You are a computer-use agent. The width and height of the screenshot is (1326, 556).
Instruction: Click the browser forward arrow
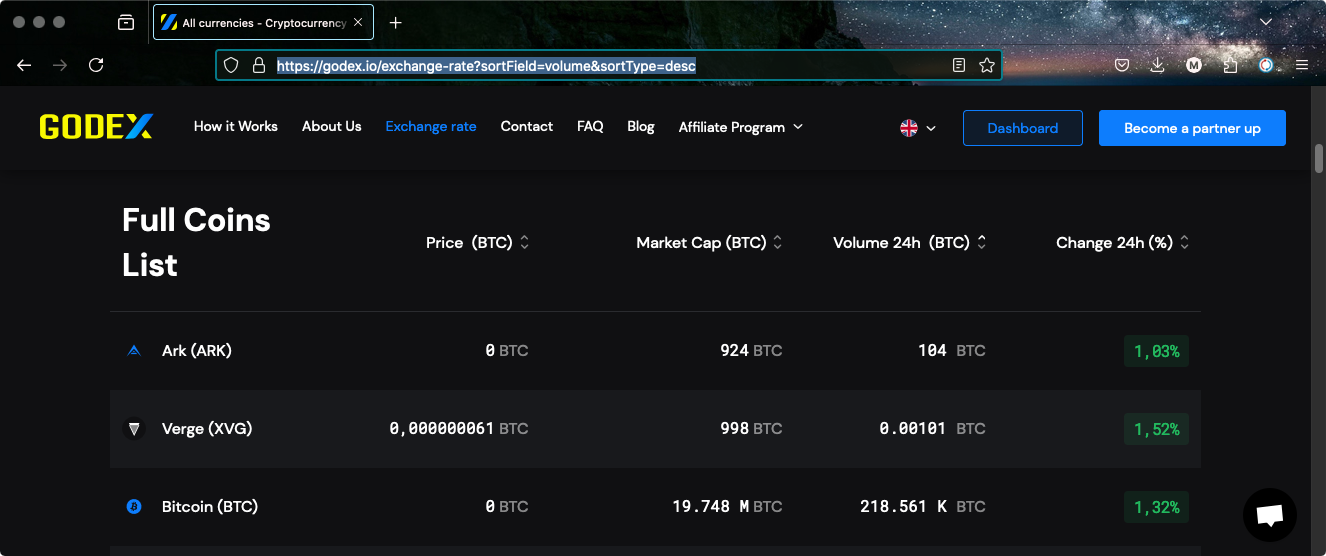pos(60,65)
